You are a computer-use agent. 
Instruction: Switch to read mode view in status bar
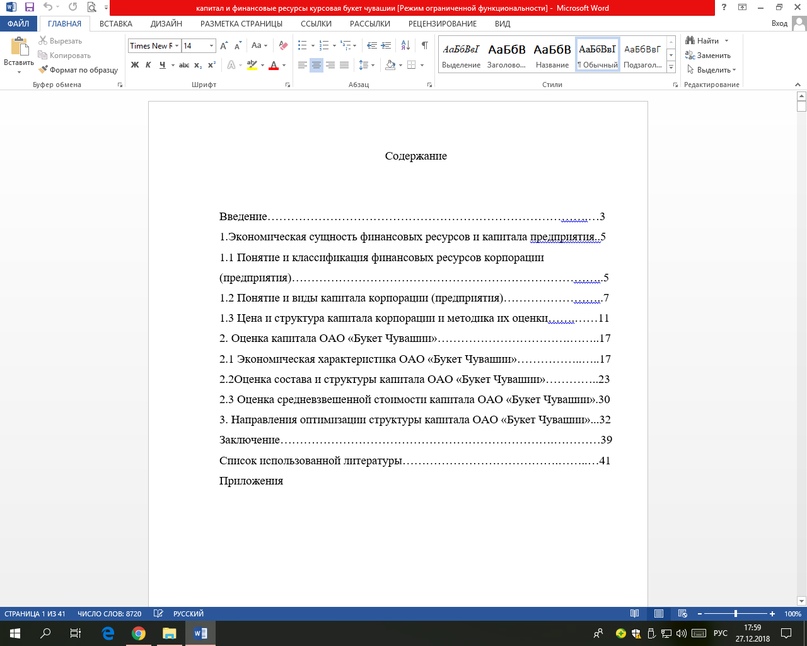pyautogui.click(x=635, y=614)
